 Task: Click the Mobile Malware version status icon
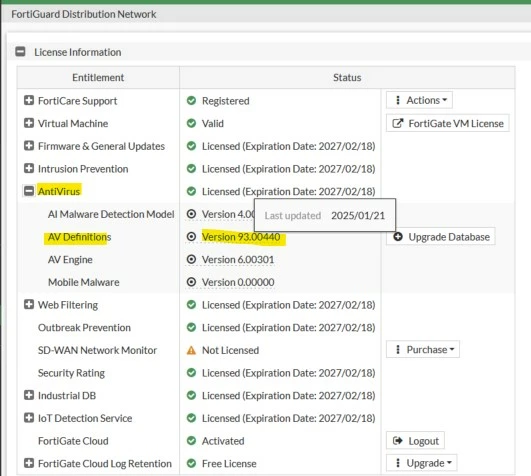point(191,282)
